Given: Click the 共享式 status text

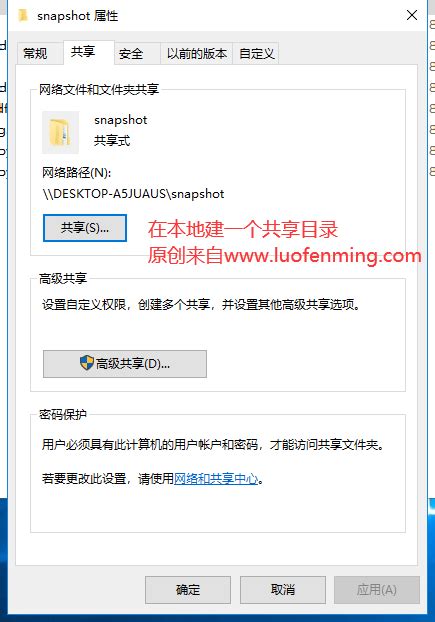Looking at the screenshot, I should click(112, 140).
